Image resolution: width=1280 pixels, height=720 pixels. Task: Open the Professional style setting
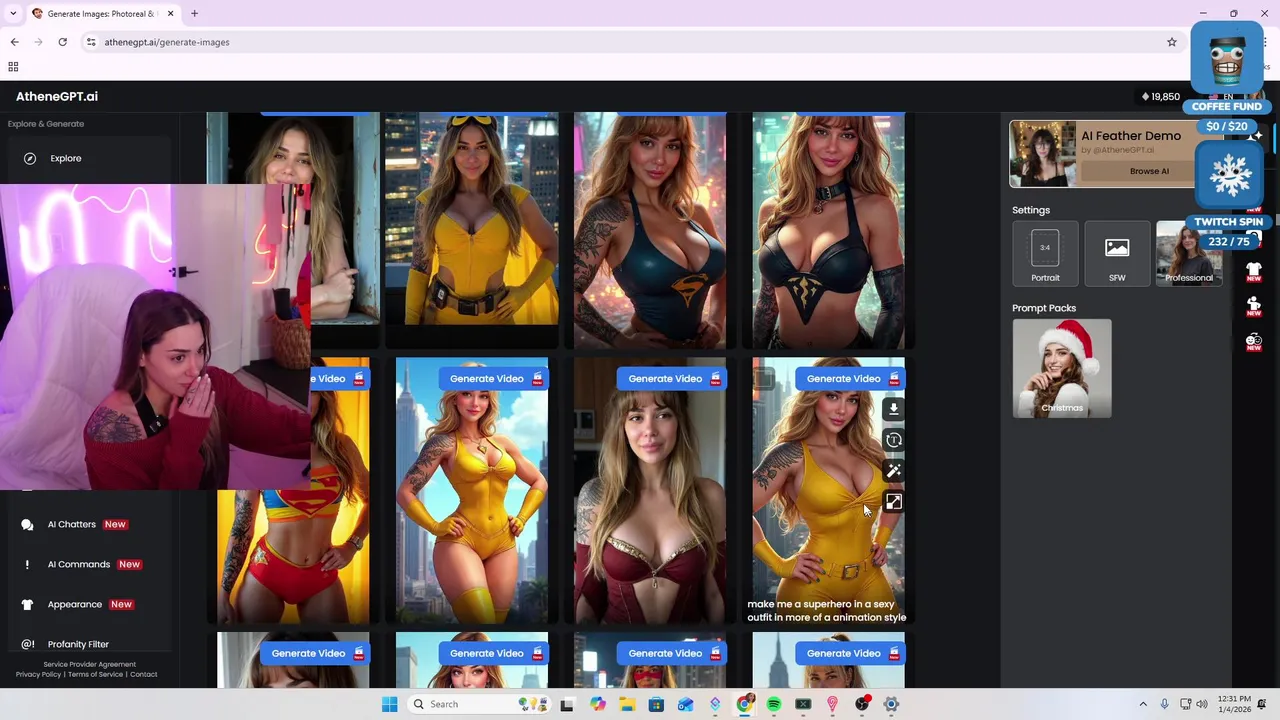click(1189, 254)
